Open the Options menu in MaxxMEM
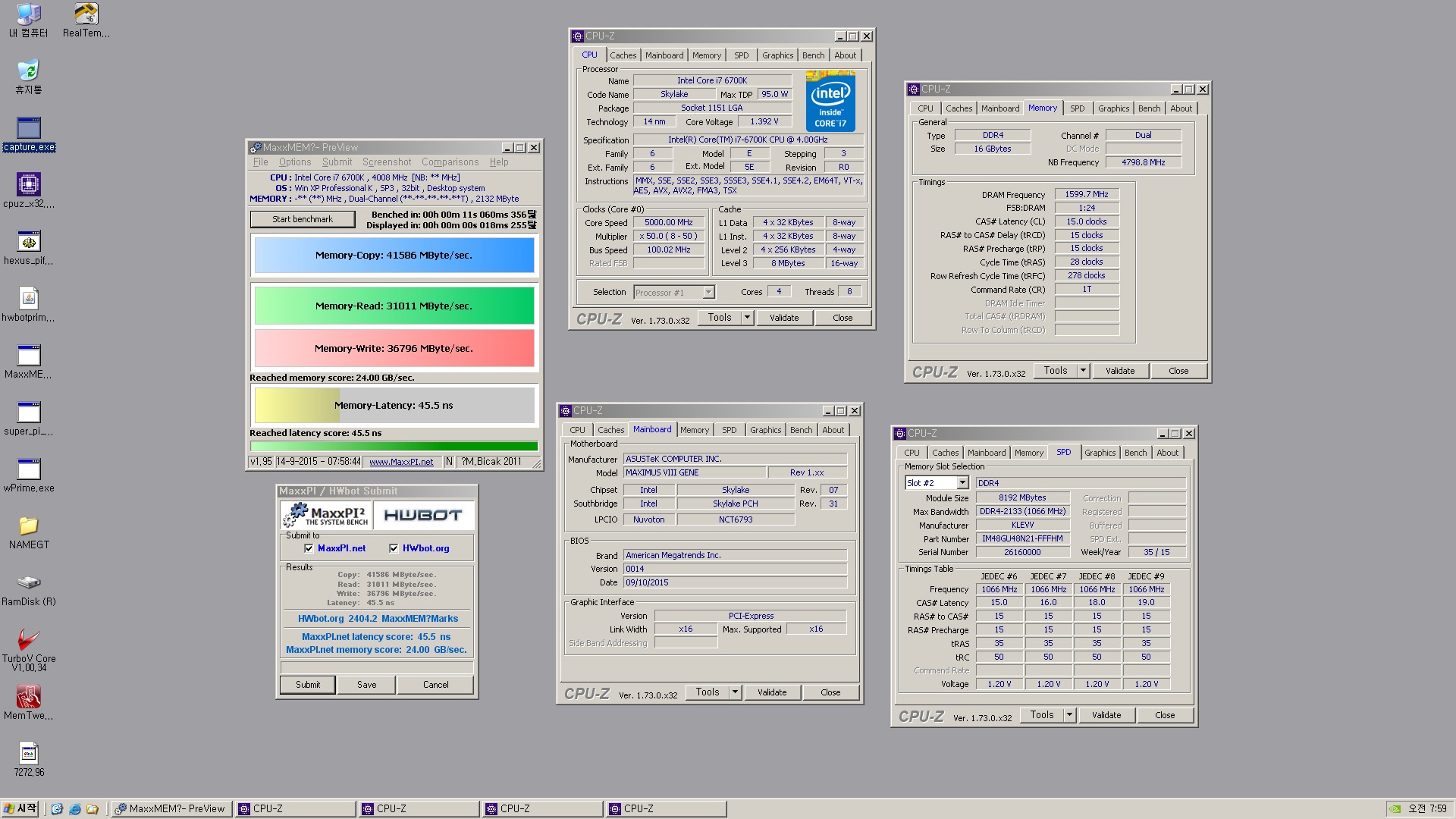This screenshot has height=819, width=1456. (x=295, y=162)
